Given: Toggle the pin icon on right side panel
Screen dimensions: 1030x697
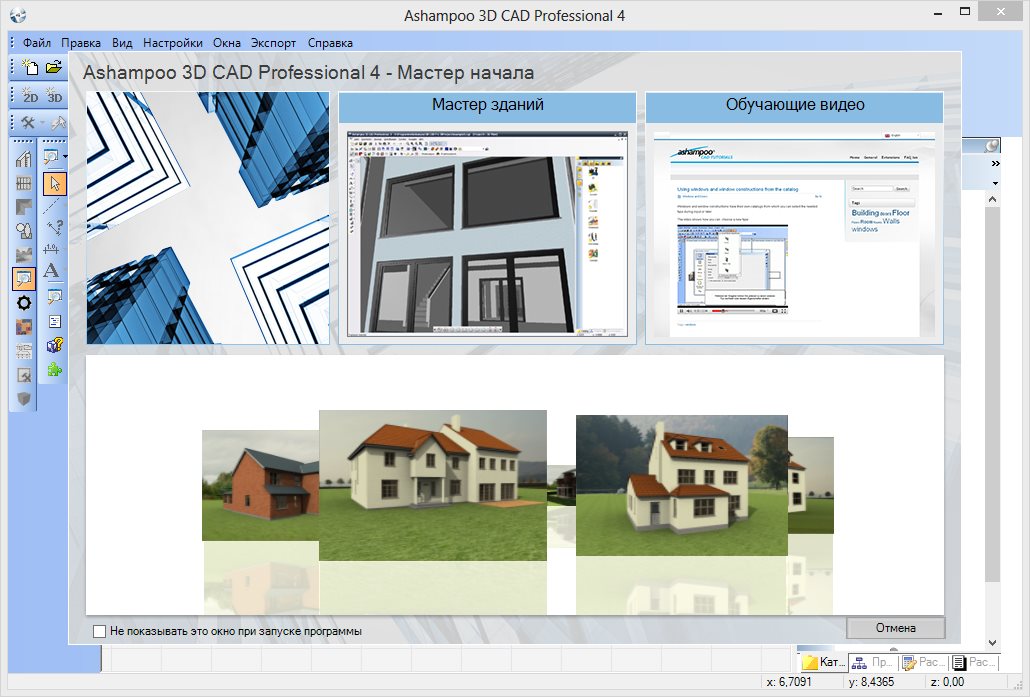Looking at the screenshot, I should coord(992,145).
